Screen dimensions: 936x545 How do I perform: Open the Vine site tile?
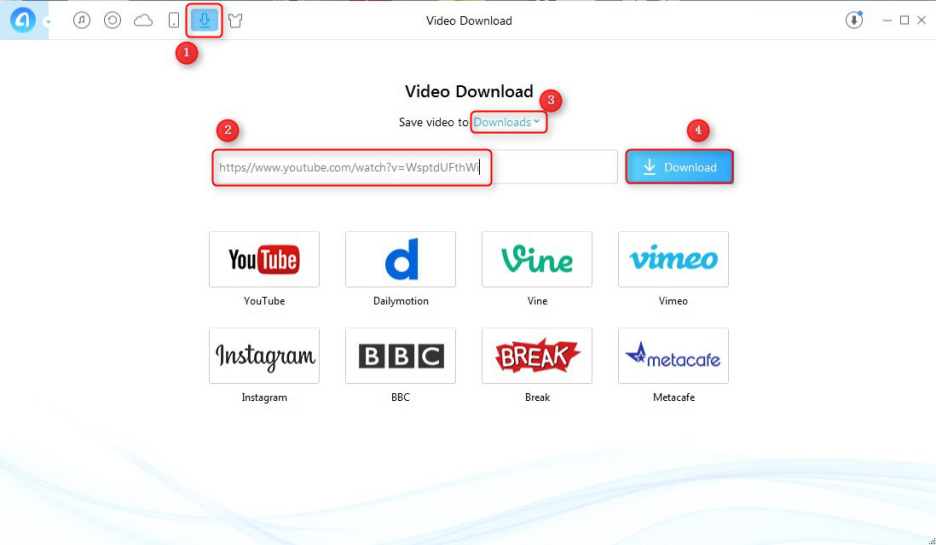click(537, 259)
